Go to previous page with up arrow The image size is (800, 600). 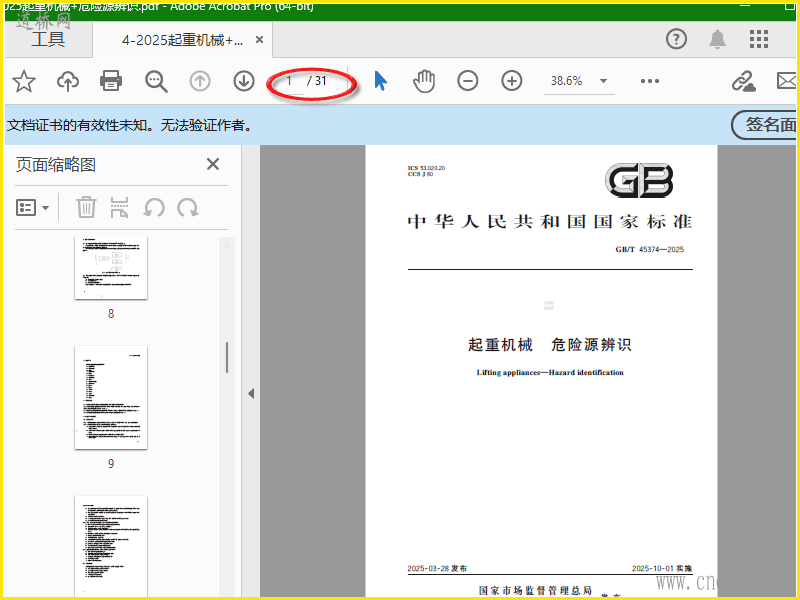pos(200,81)
